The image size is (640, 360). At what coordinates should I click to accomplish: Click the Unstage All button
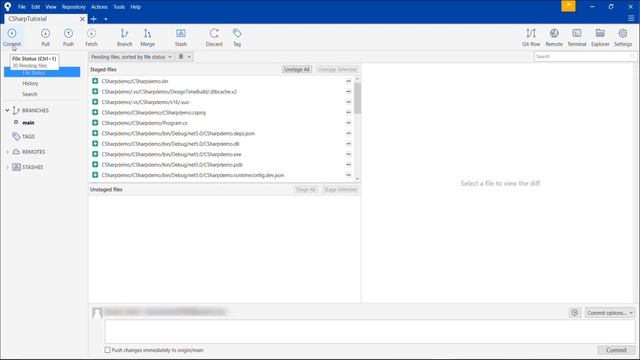297,69
